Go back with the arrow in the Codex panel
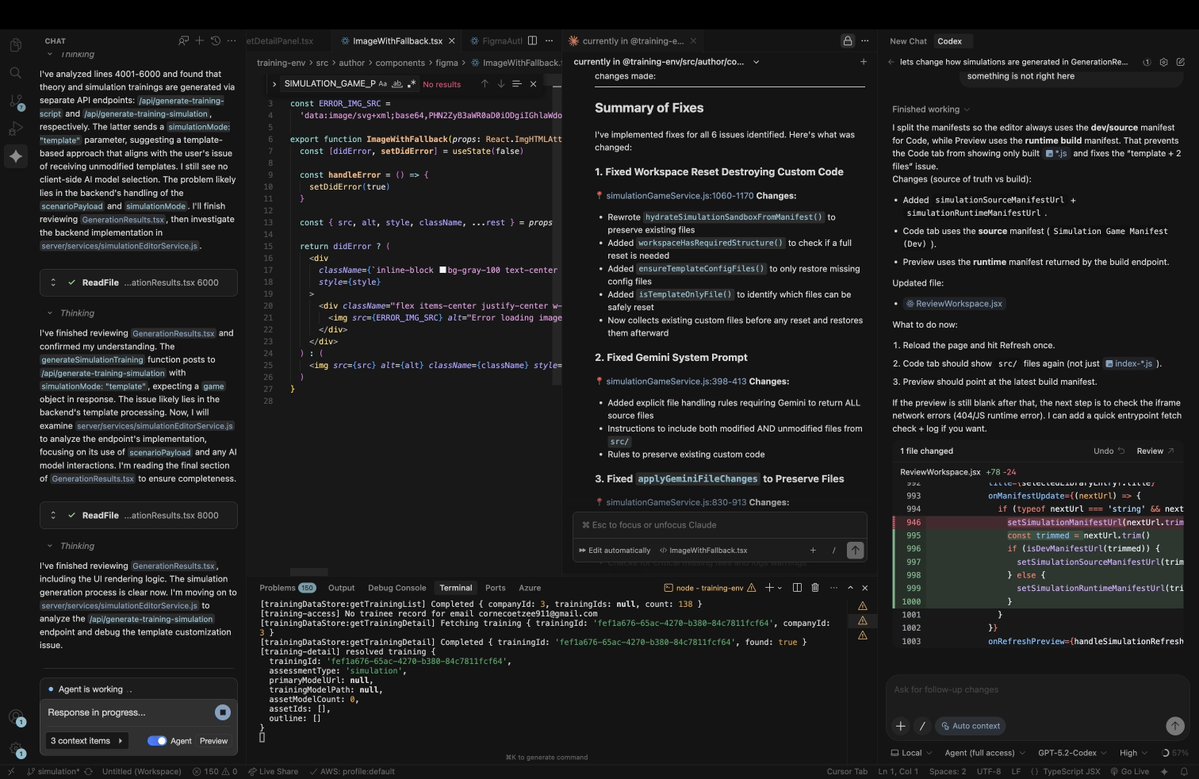 click(x=891, y=62)
